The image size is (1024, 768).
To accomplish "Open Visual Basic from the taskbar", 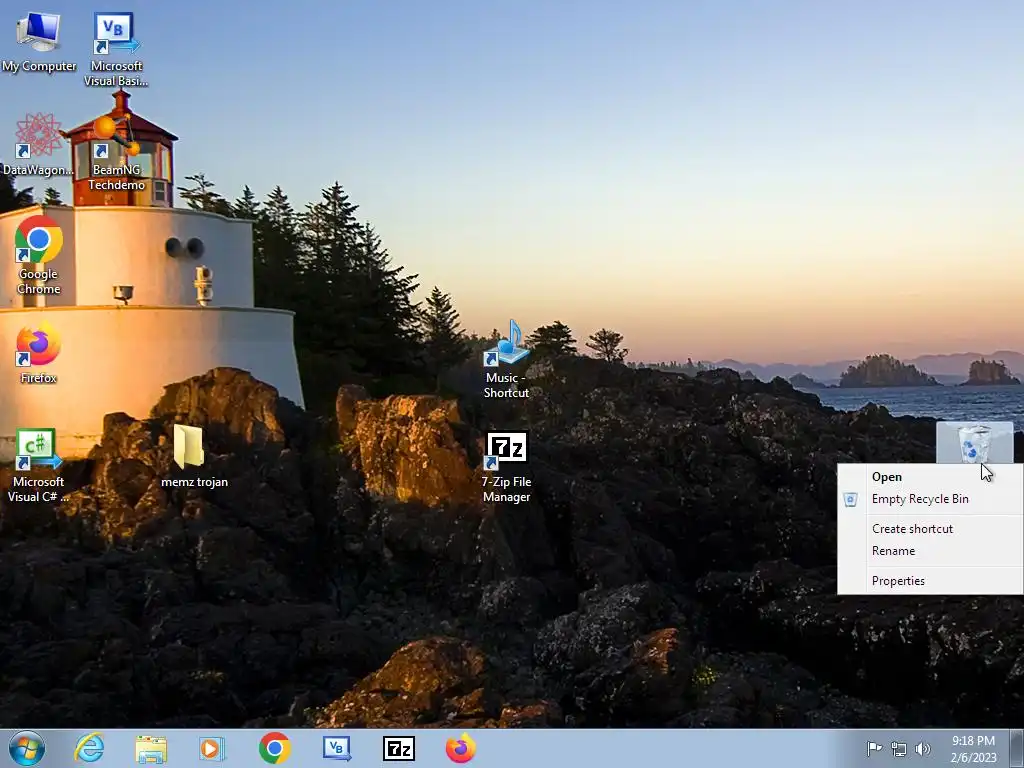I will pos(337,748).
